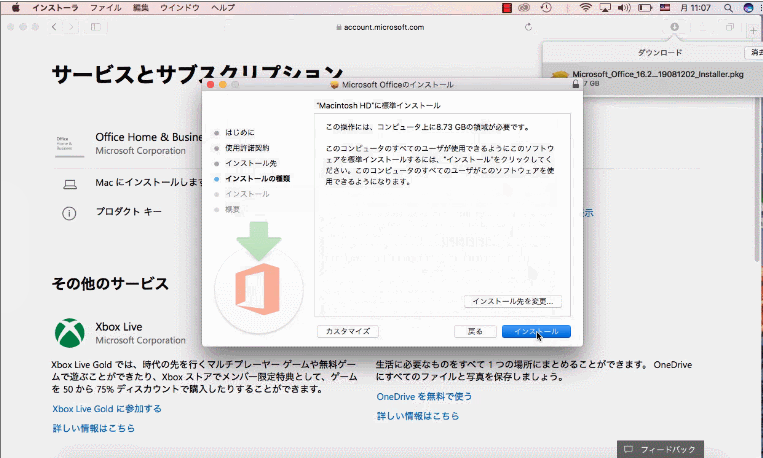Click the Creative Cloud menu bar icon
The image size is (763, 458).
point(524,7)
